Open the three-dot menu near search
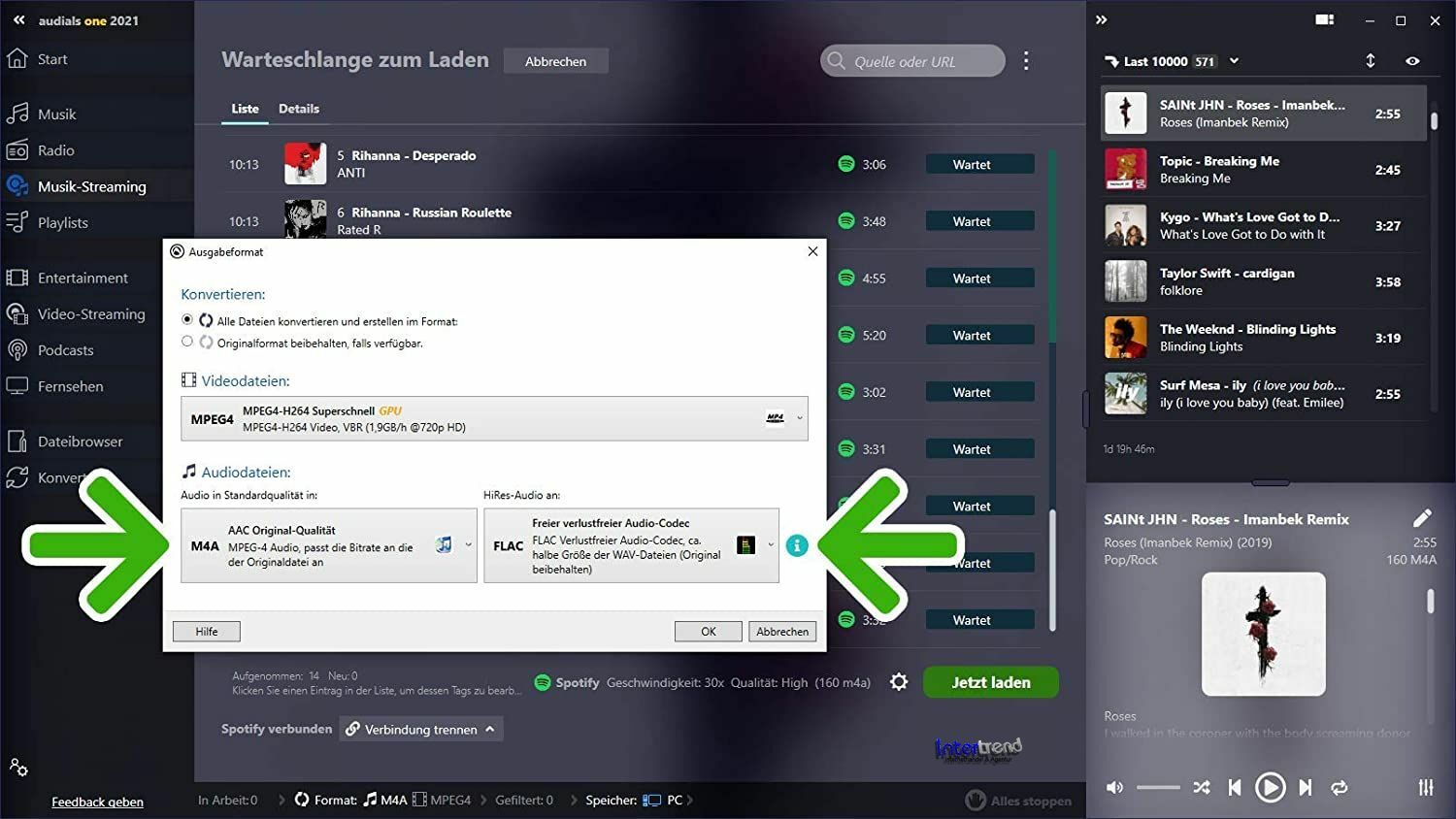Viewport: 1456px width, 819px height. pyautogui.click(x=1026, y=61)
